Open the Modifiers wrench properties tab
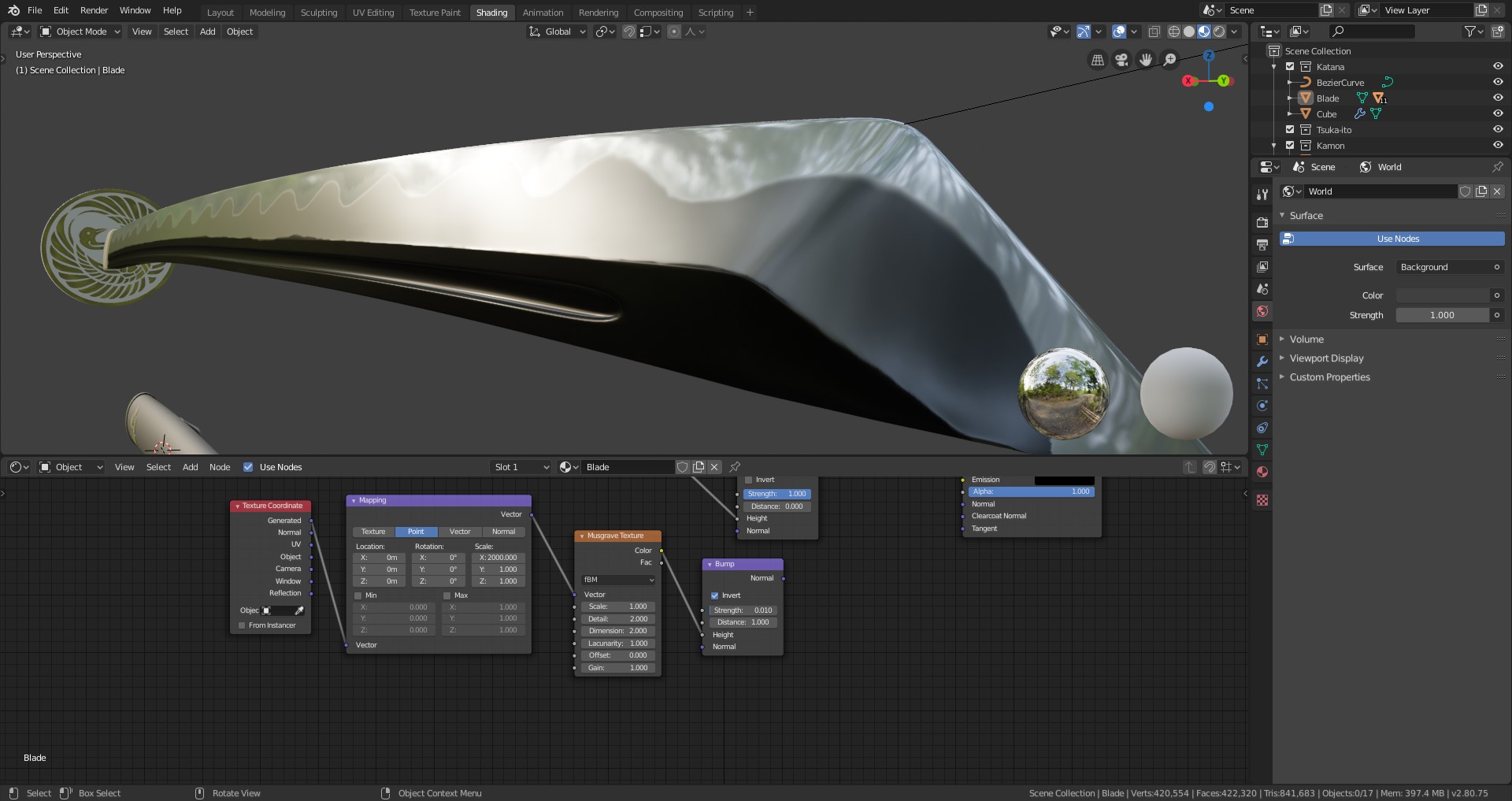Image resolution: width=1512 pixels, height=801 pixels. point(1262,362)
